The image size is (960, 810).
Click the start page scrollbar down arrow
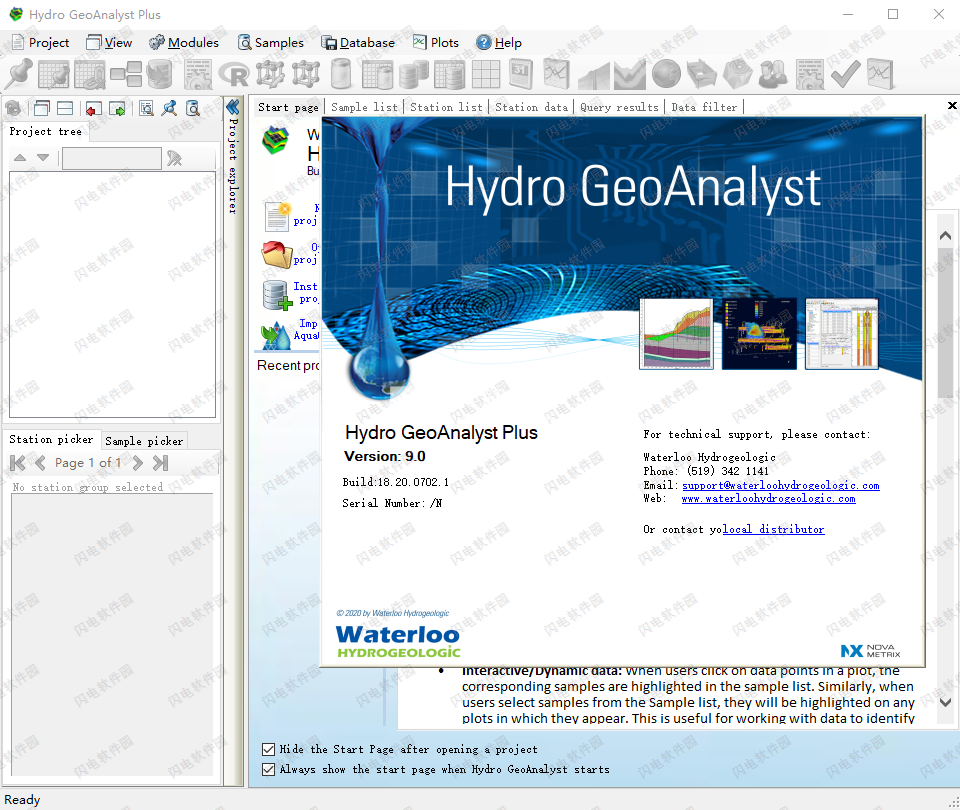pyautogui.click(x=945, y=702)
